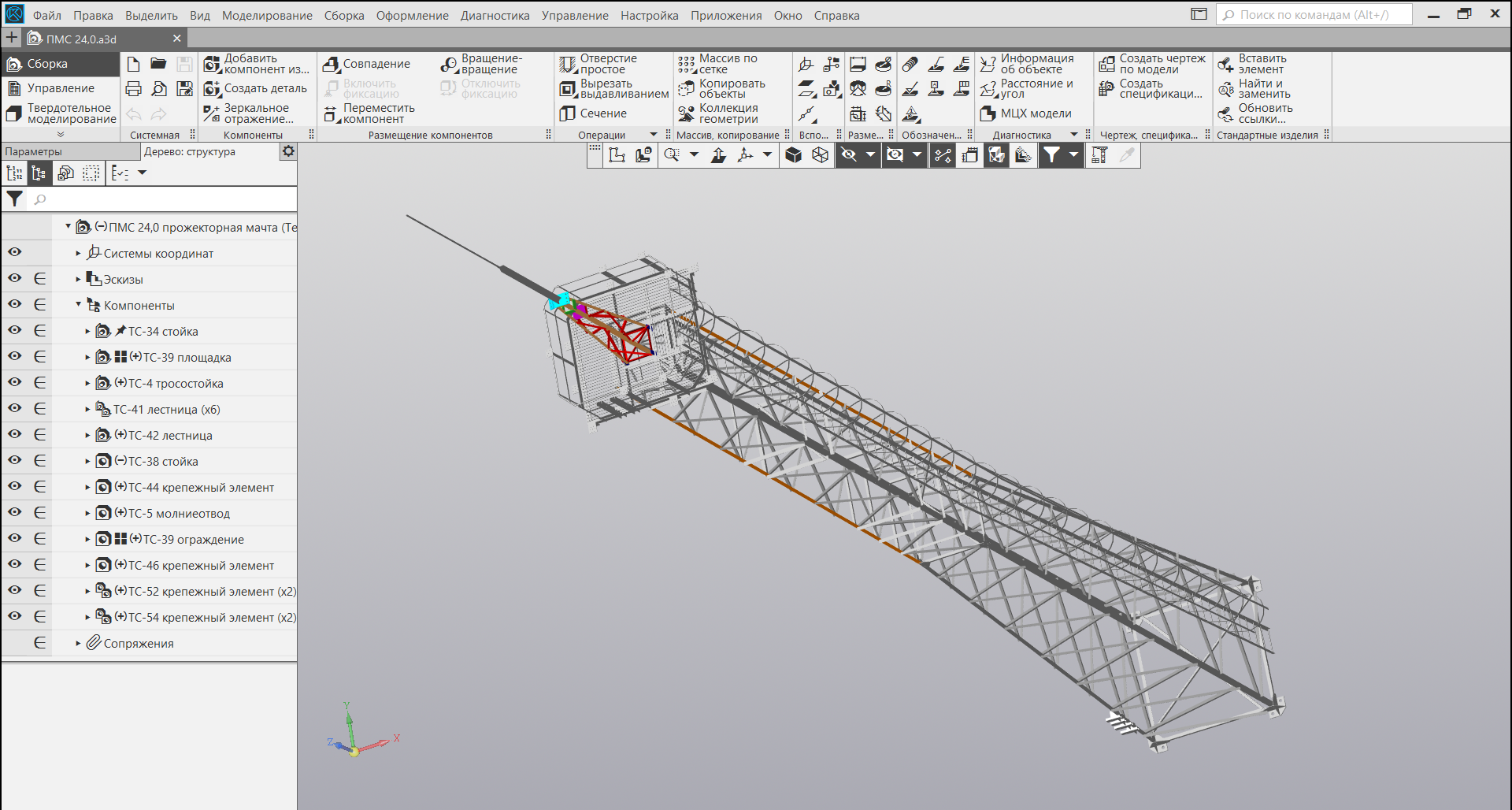The height and width of the screenshot is (810, 1512).
Task: Collapse the root ПМС 24,0 assembly node
Action: [x=68, y=226]
